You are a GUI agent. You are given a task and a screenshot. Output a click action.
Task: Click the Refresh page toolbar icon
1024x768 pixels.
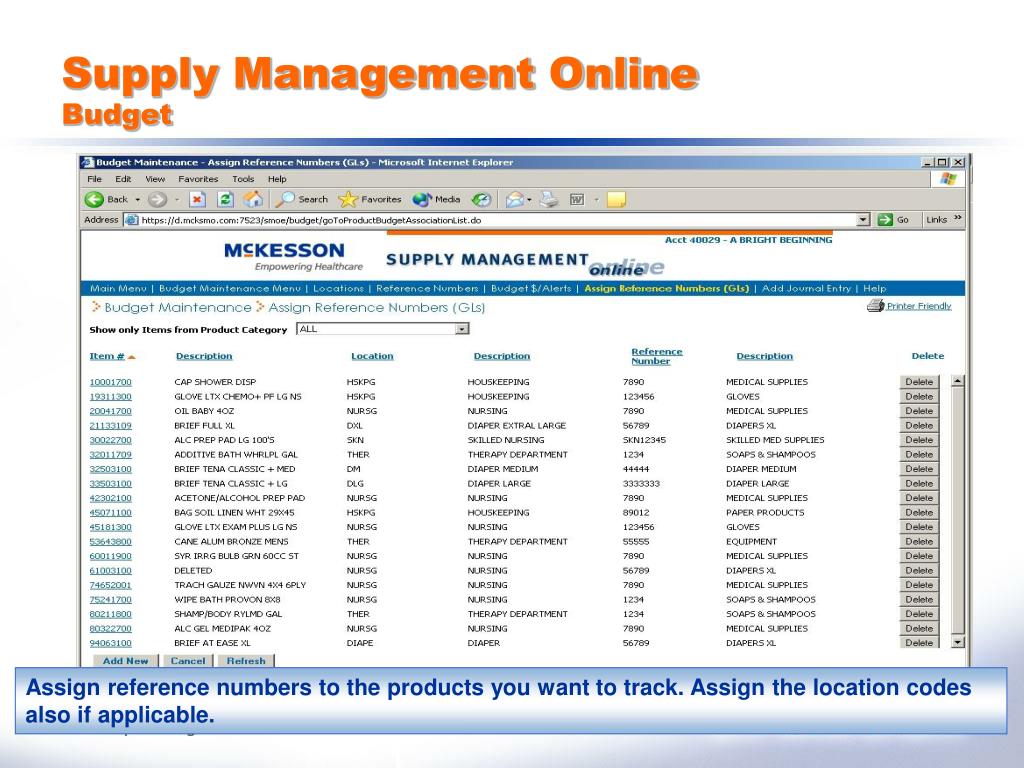[x=225, y=199]
